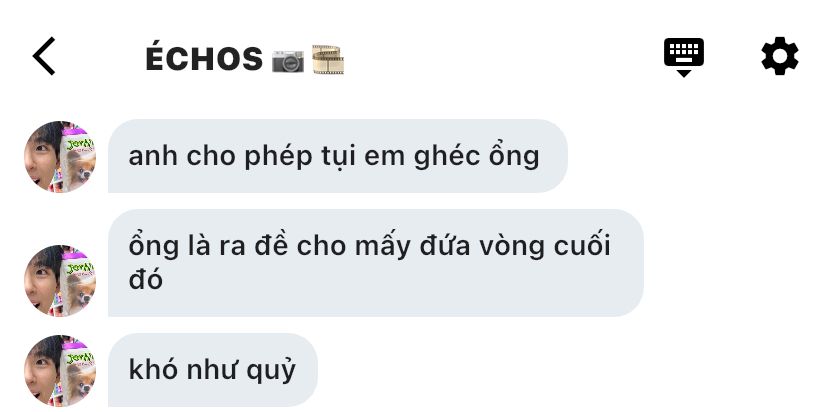Click the camera emoji in the title
Viewport: 828px width, 412px height.
[288, 61]
